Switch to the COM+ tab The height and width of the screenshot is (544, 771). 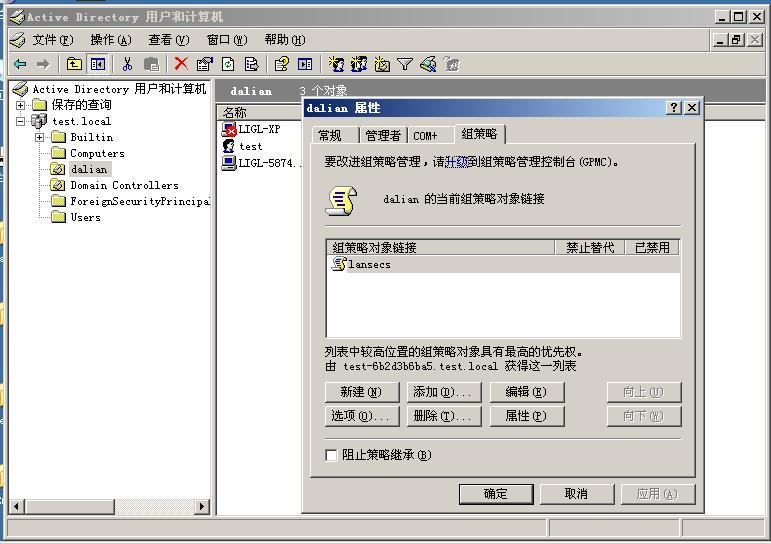(431, 135)
